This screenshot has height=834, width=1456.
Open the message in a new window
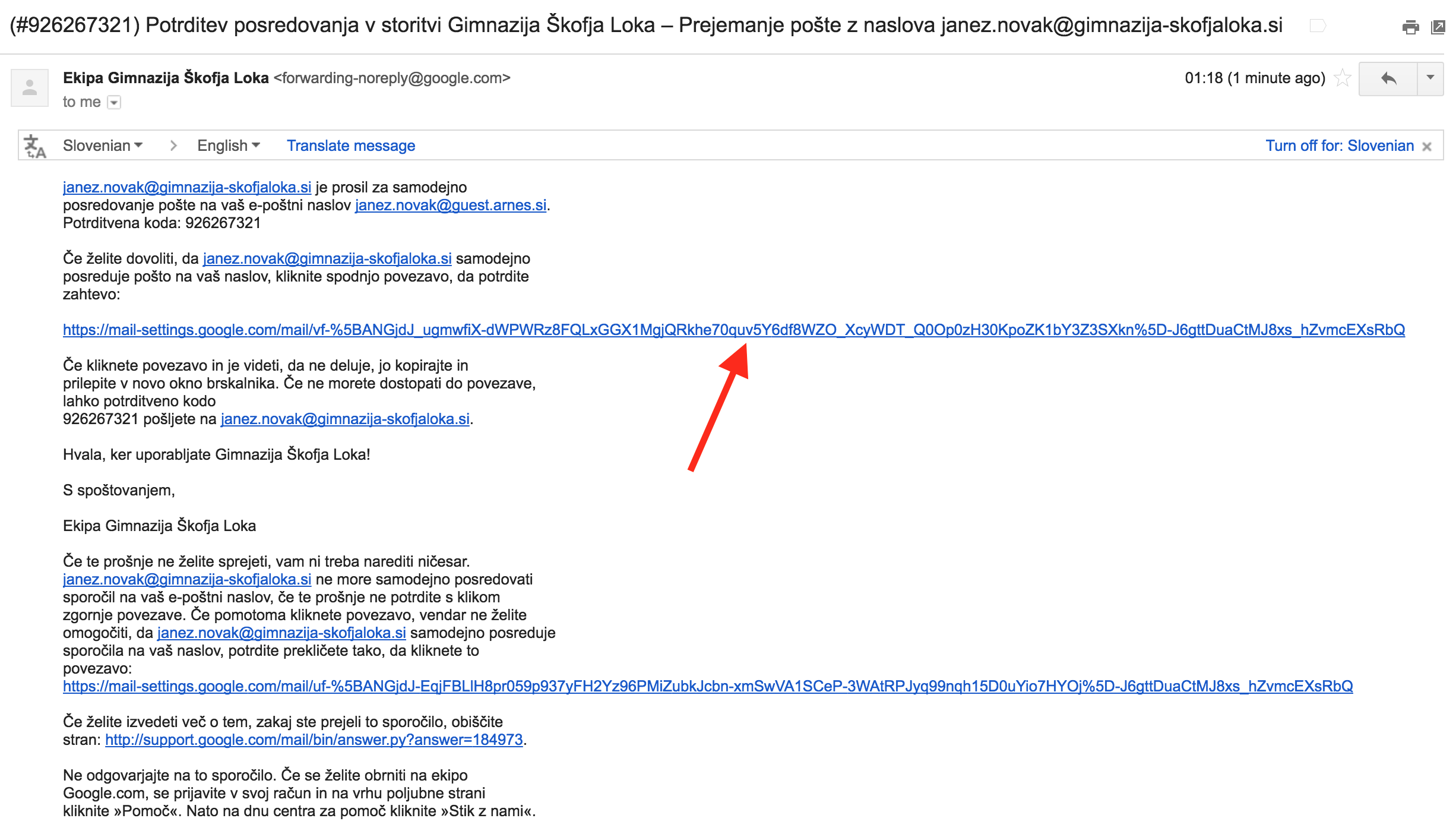(1438, 27)
